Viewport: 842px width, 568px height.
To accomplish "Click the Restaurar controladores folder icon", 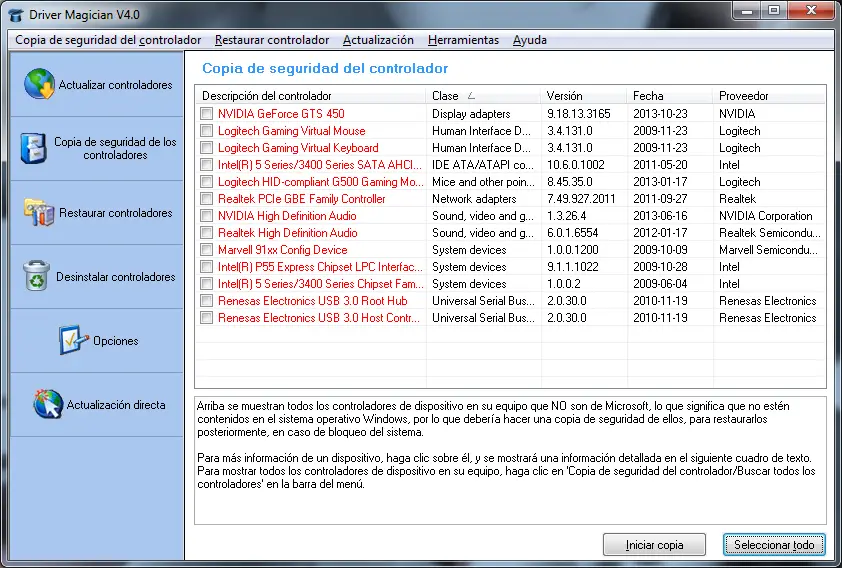I will pyautogui.click(x=39, y=213).
